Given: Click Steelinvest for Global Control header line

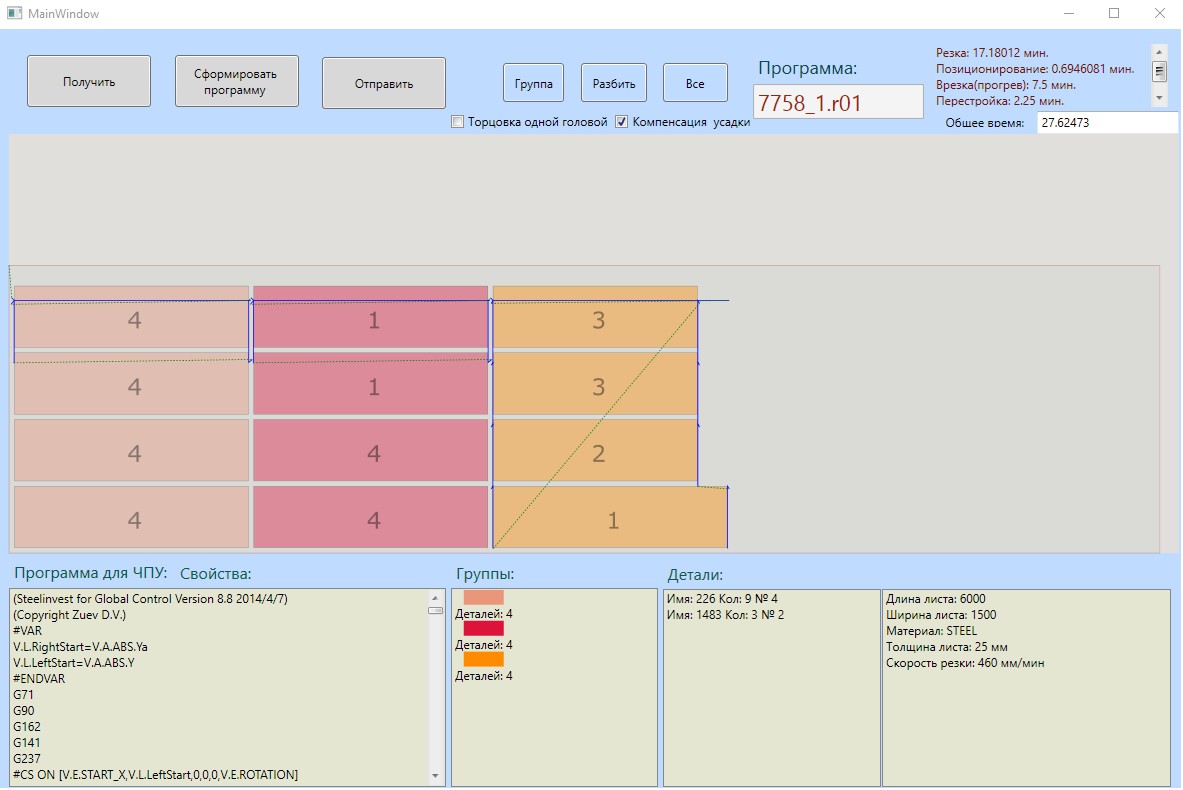Looking at the screenshot, I should coord(150,599).
